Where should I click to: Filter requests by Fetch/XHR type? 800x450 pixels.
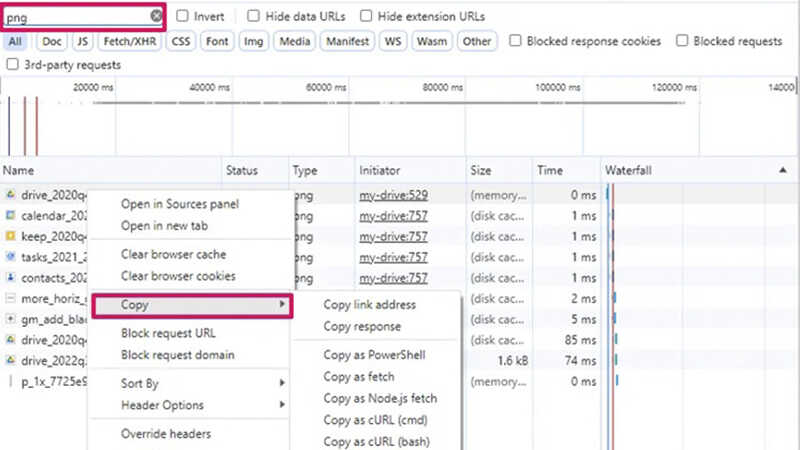tap(130, 41)
